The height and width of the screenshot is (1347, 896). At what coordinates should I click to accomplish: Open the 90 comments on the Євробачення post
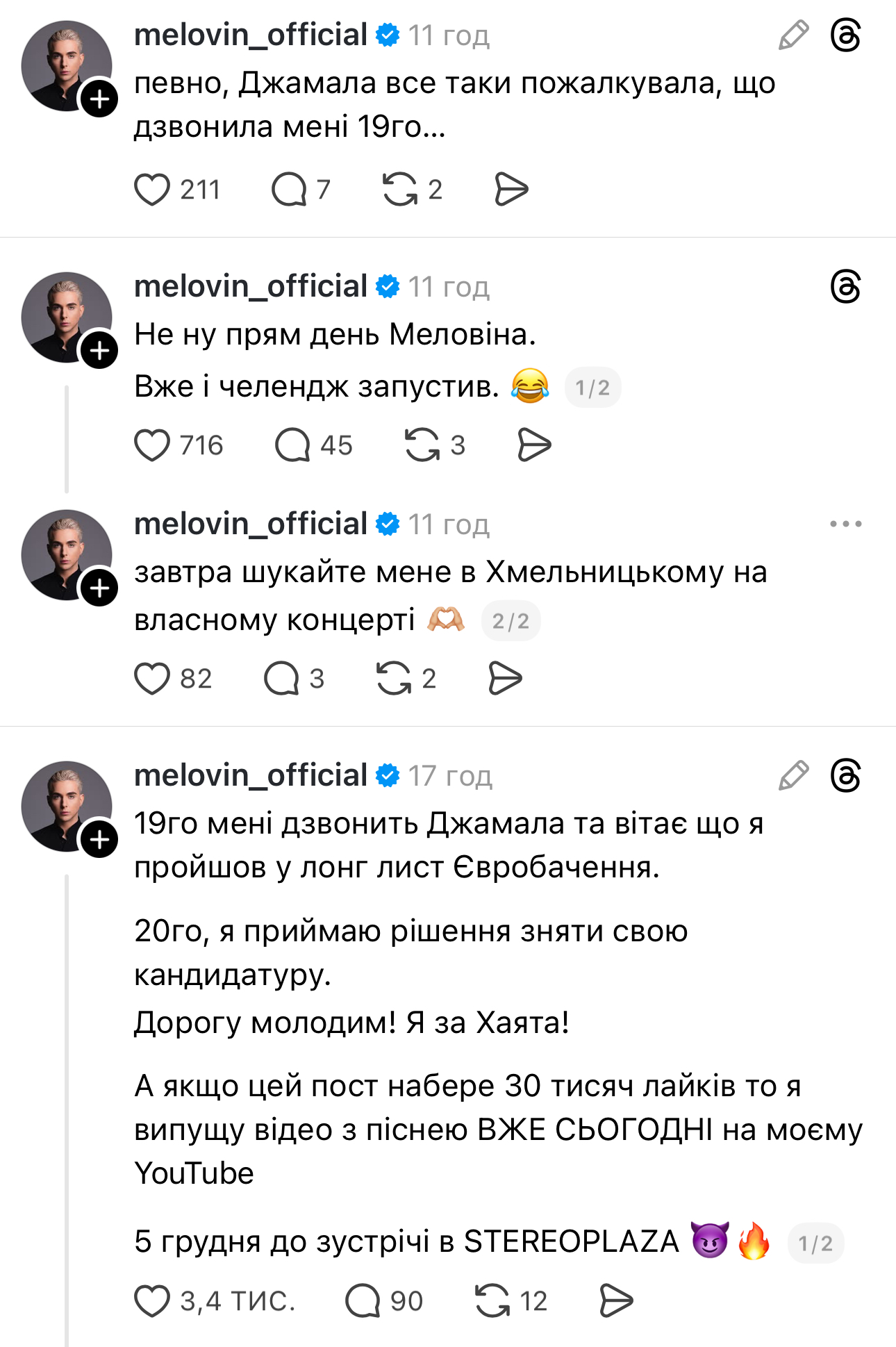click(x=363, y=1301)
